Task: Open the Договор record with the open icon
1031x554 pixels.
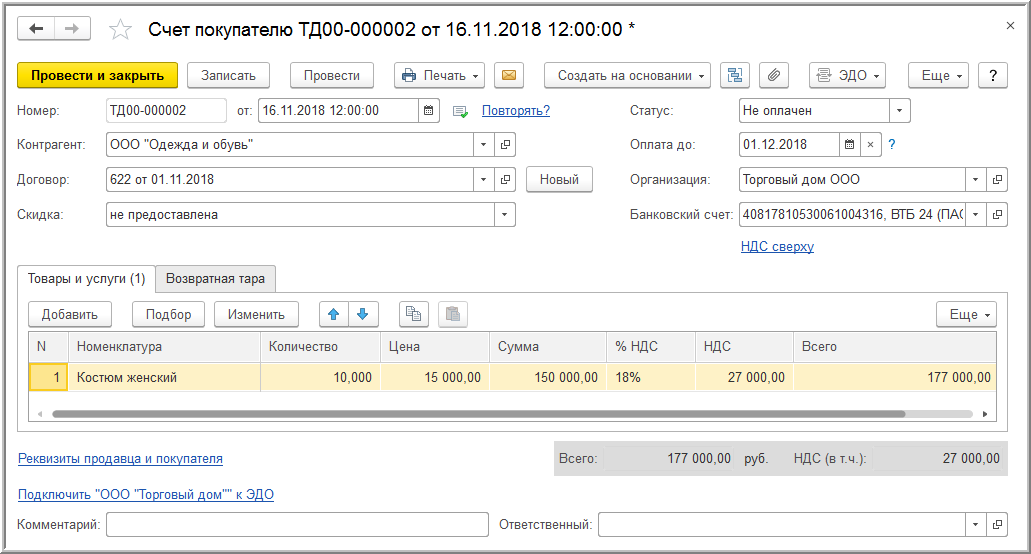Action: [x=505, y=179]
